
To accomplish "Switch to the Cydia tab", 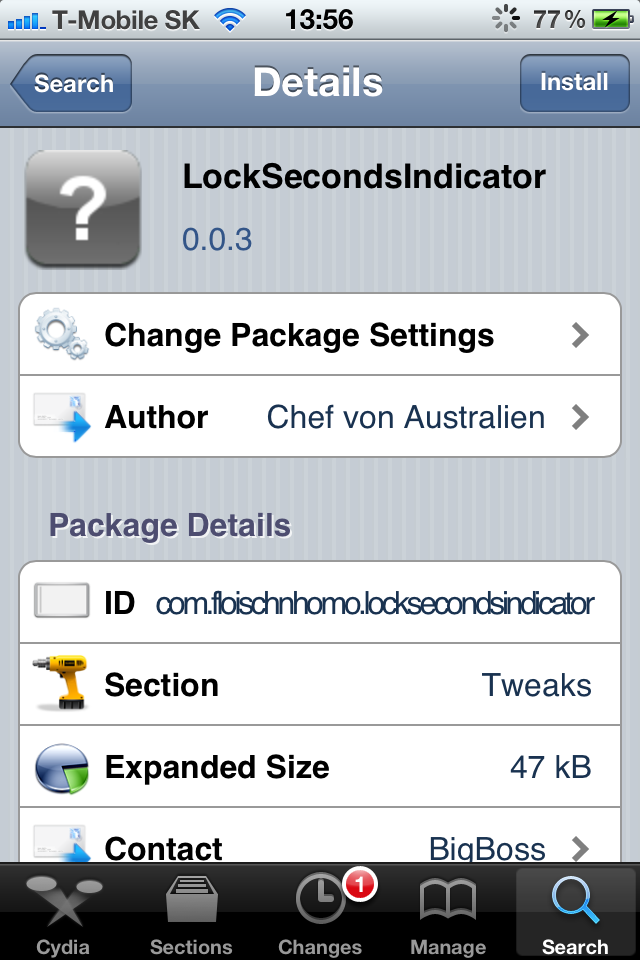I will tap(63, 912).
